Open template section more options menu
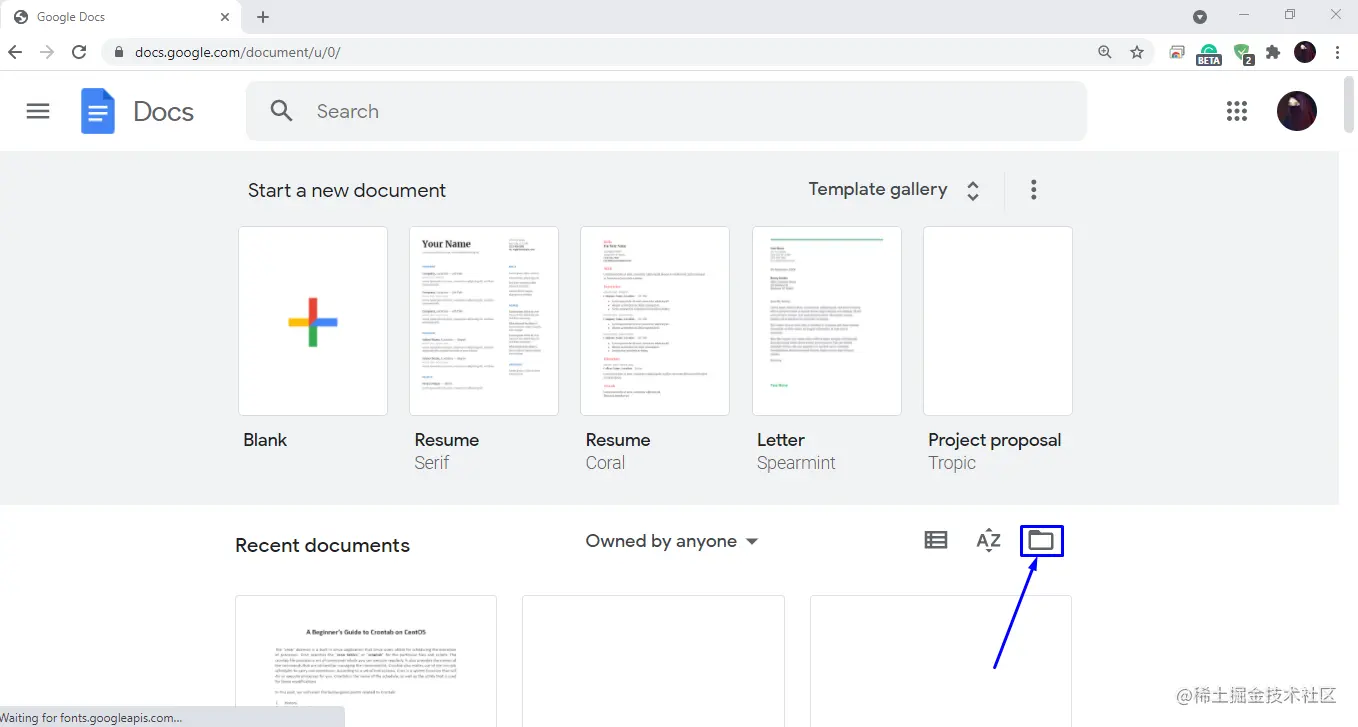This screenshot has height=727, width=1358. 1033,189
